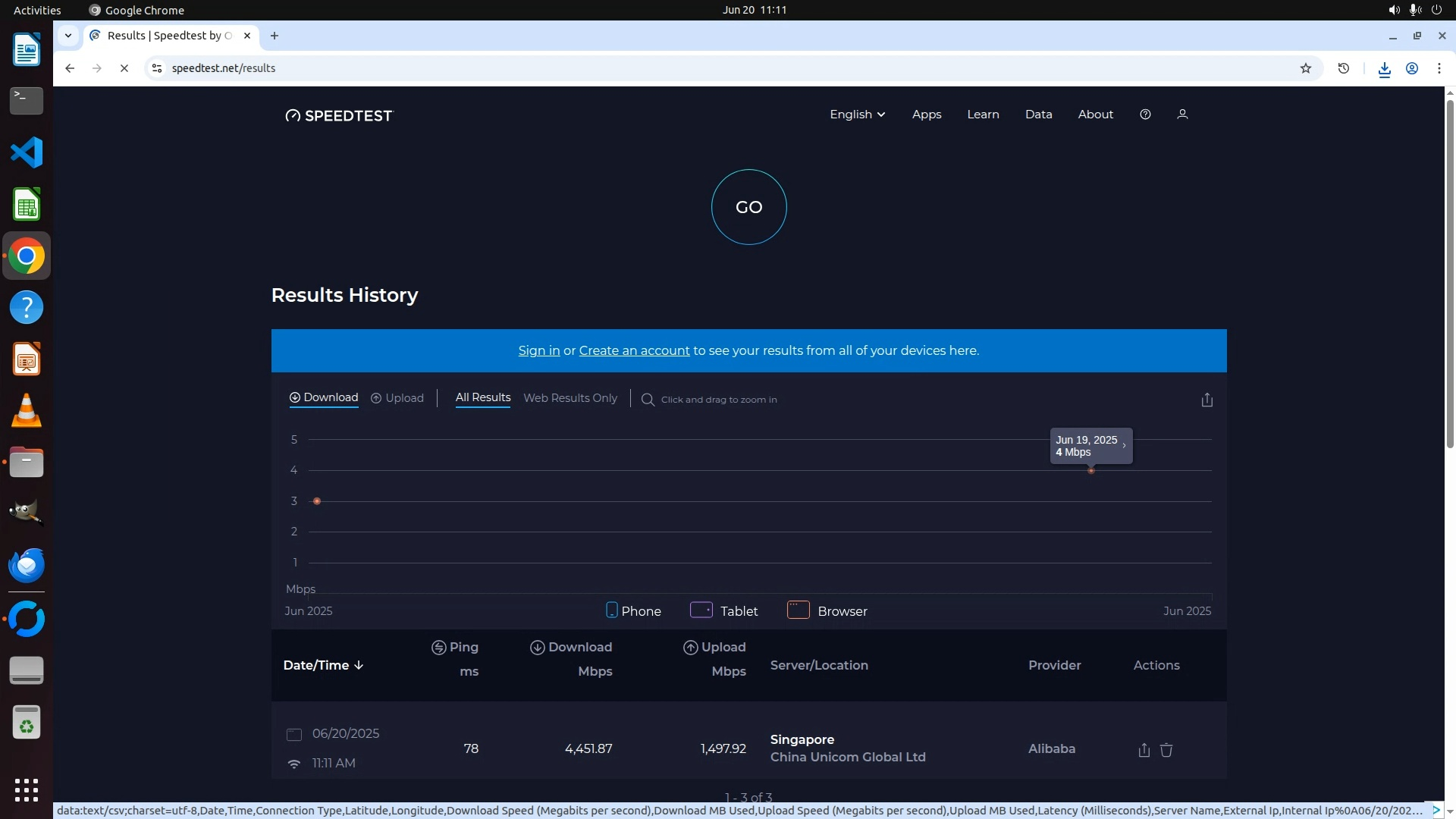The image size is (1456, 819).
Task: Click the 3 Mbps data point on chart
Action: [317, 501]
